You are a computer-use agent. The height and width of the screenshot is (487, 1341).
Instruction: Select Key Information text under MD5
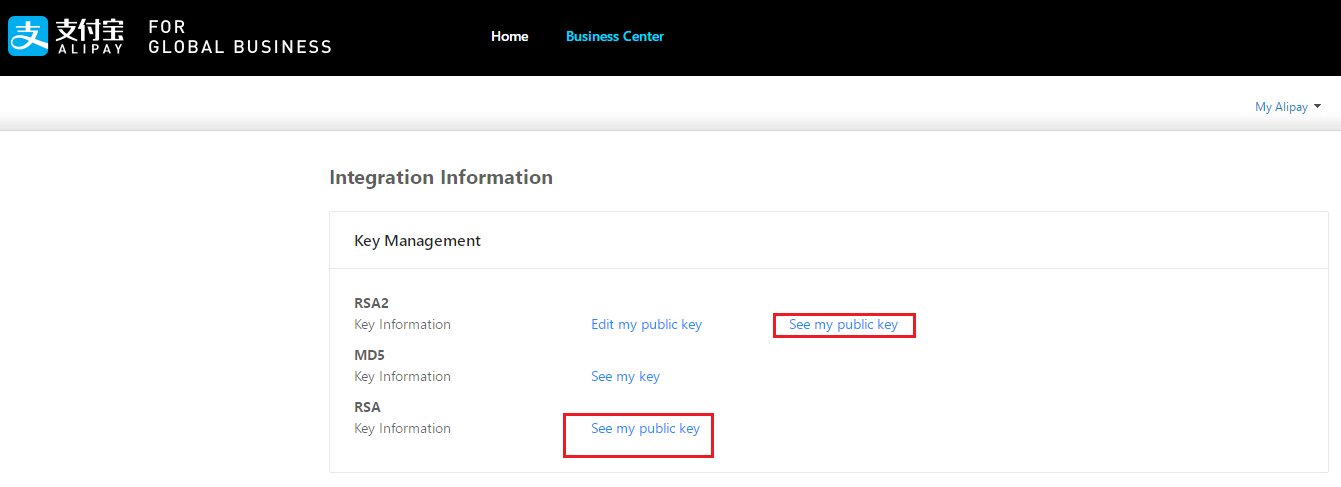point(402,377)
